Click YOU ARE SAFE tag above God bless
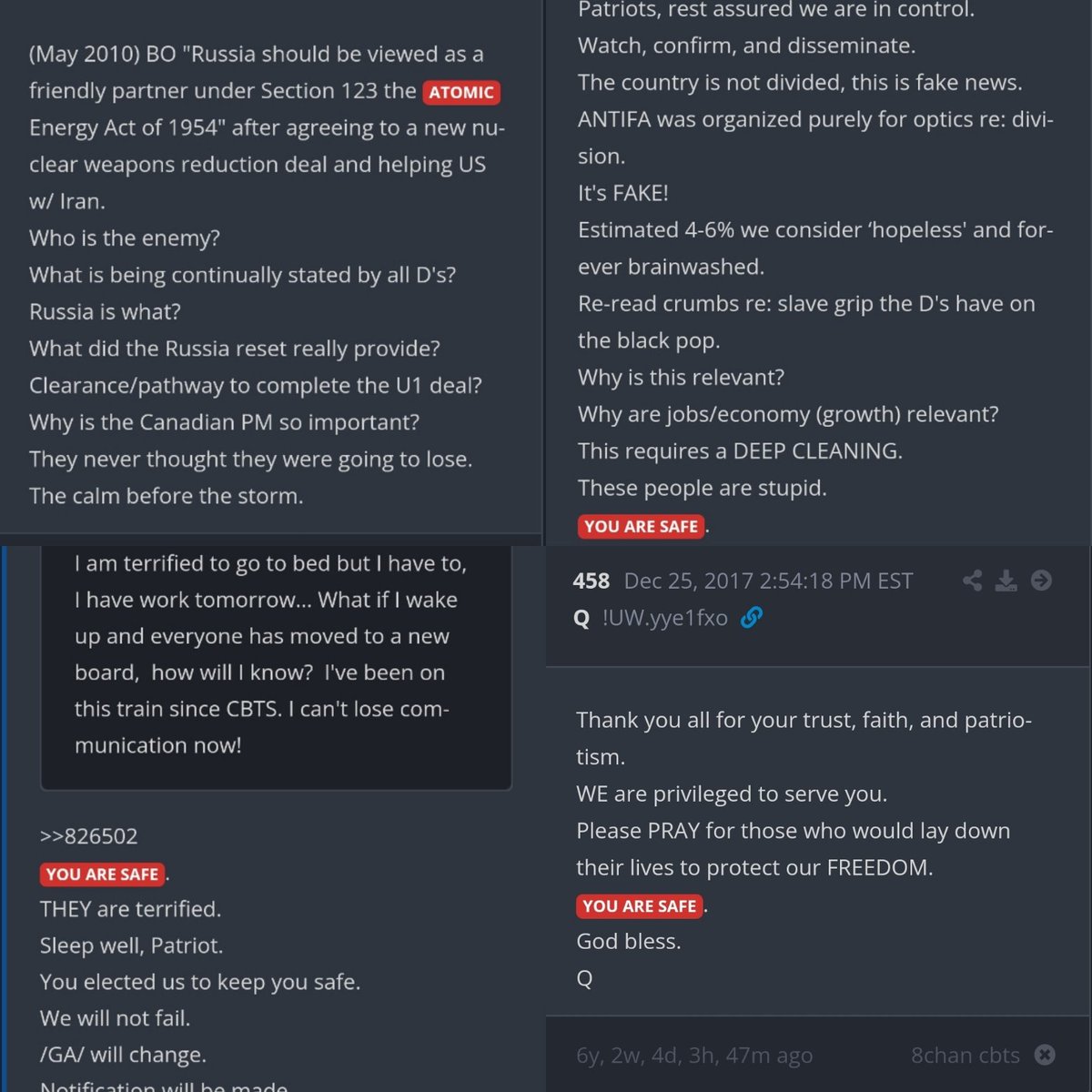The width and height of the screenshot is (1092, 1092). 639,905
